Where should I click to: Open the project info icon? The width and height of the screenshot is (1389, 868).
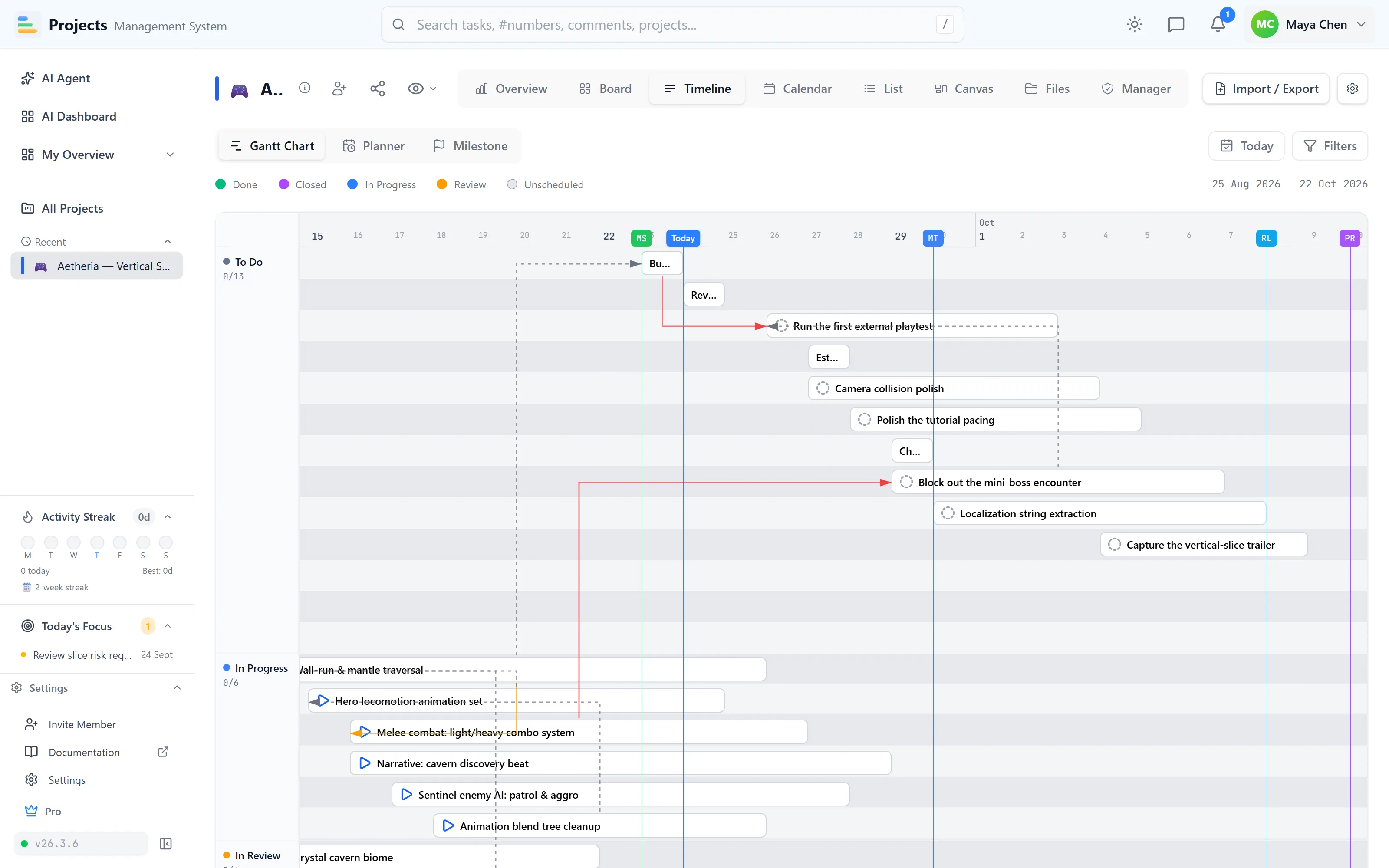[x=305, y=88]
